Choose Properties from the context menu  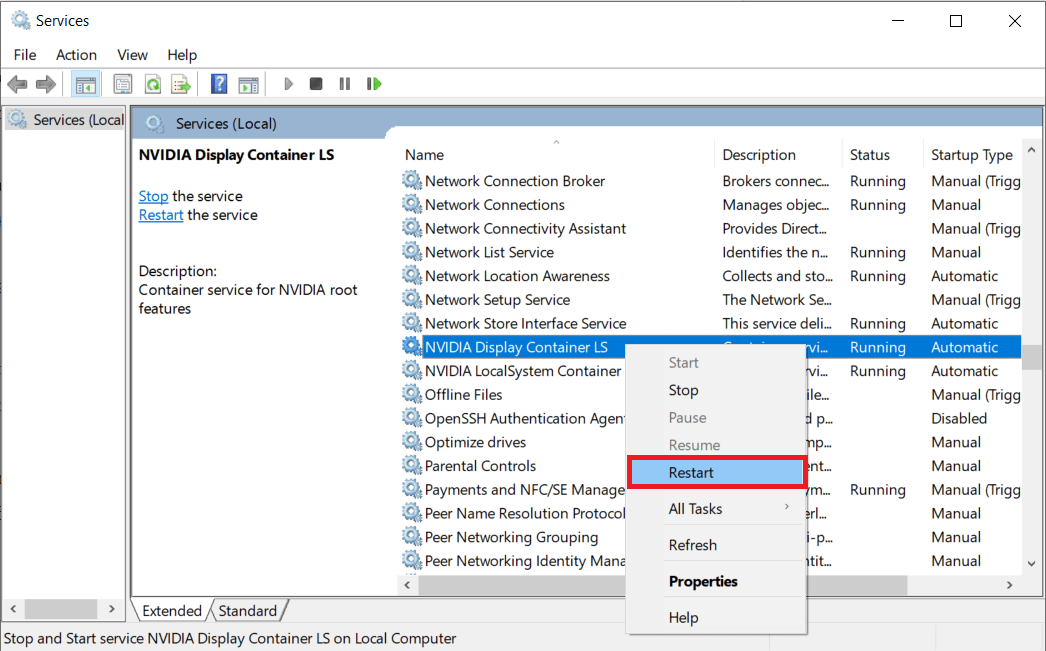[x=716, y=582]
